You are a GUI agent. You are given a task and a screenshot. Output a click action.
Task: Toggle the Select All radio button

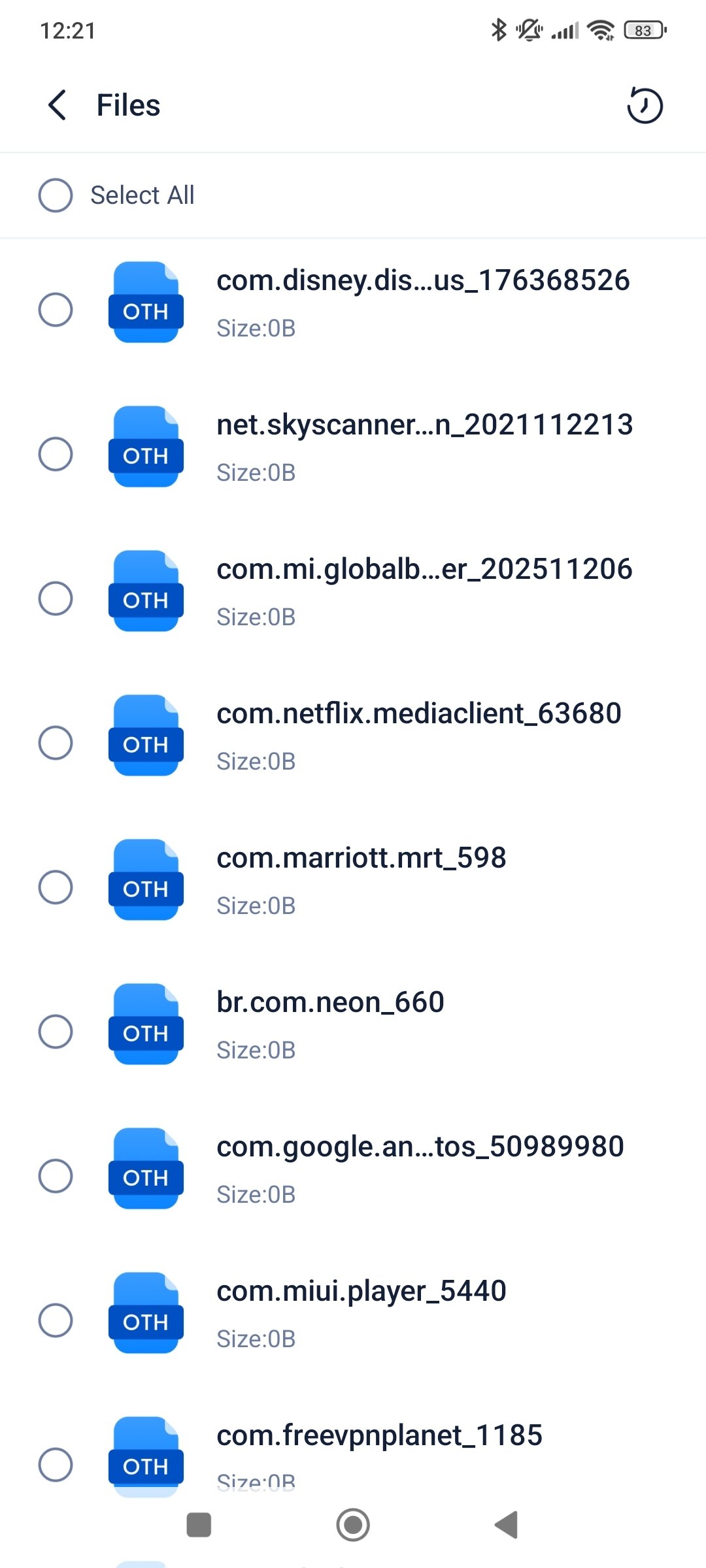click(56, 195)
